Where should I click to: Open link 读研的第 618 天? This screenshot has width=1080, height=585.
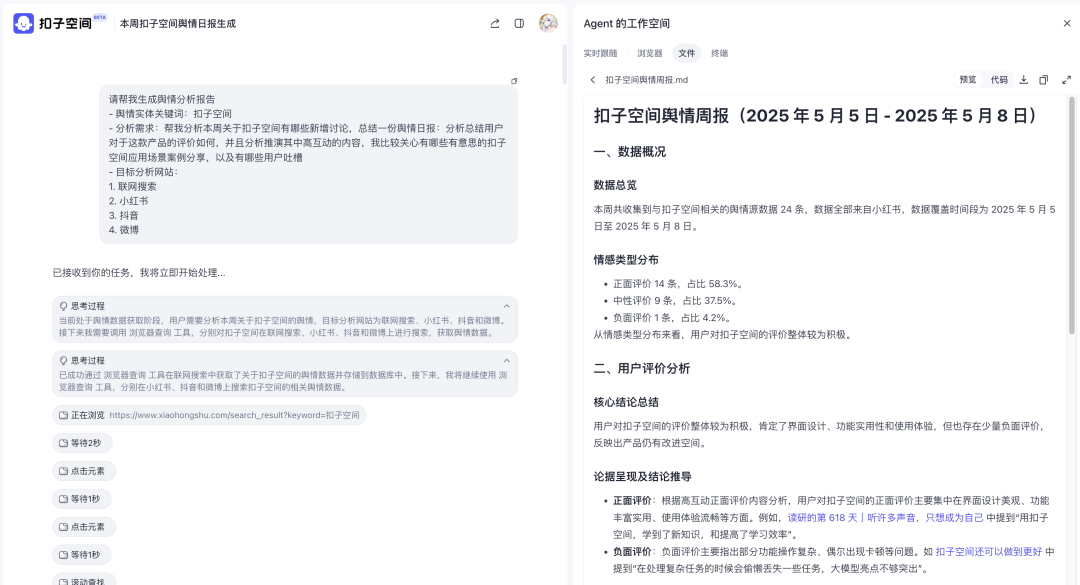(885, 517)
